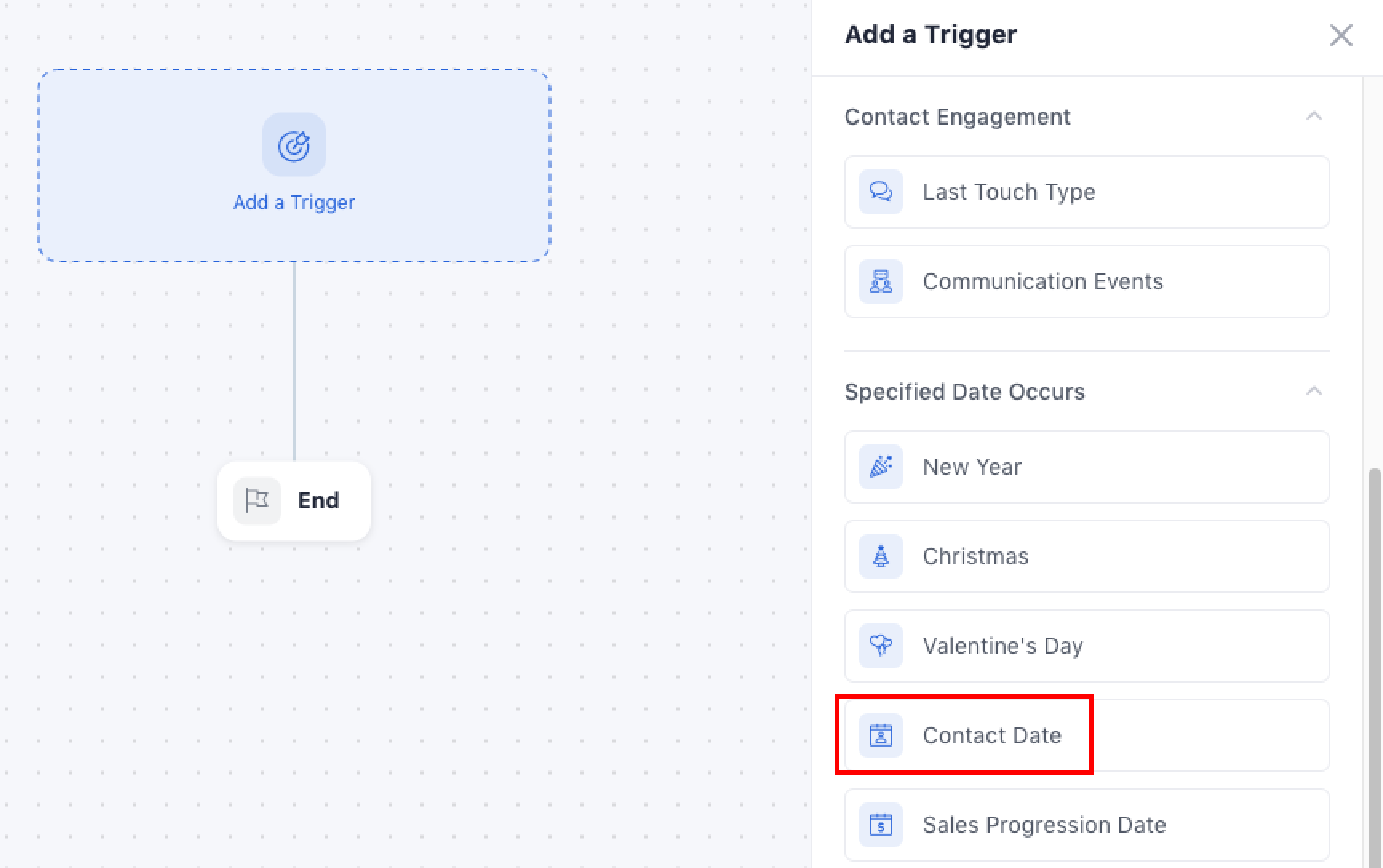Click the Add a Trigger link text
The width and height of the screenshot is (1383, 868).
[x=294, y=203]
